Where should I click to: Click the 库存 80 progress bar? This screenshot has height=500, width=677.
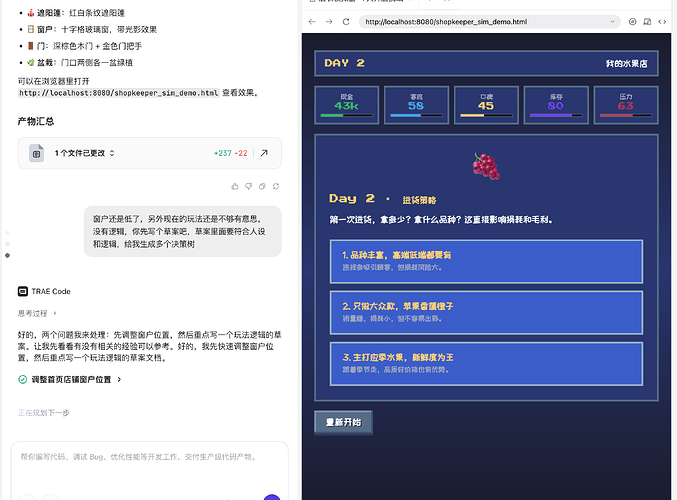tap(556, 115)
